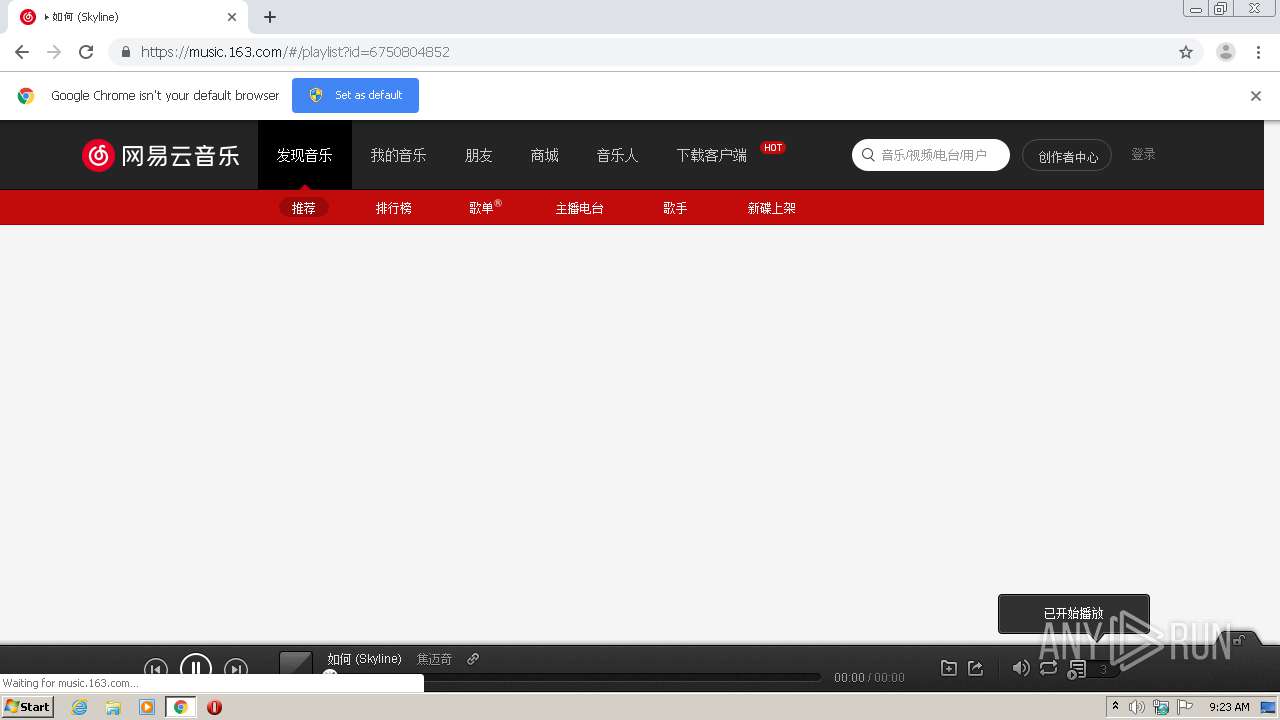This screenshot has width=1280, height=720.
Task: Click the 登录 login link
Action: tap(1143, 154)
